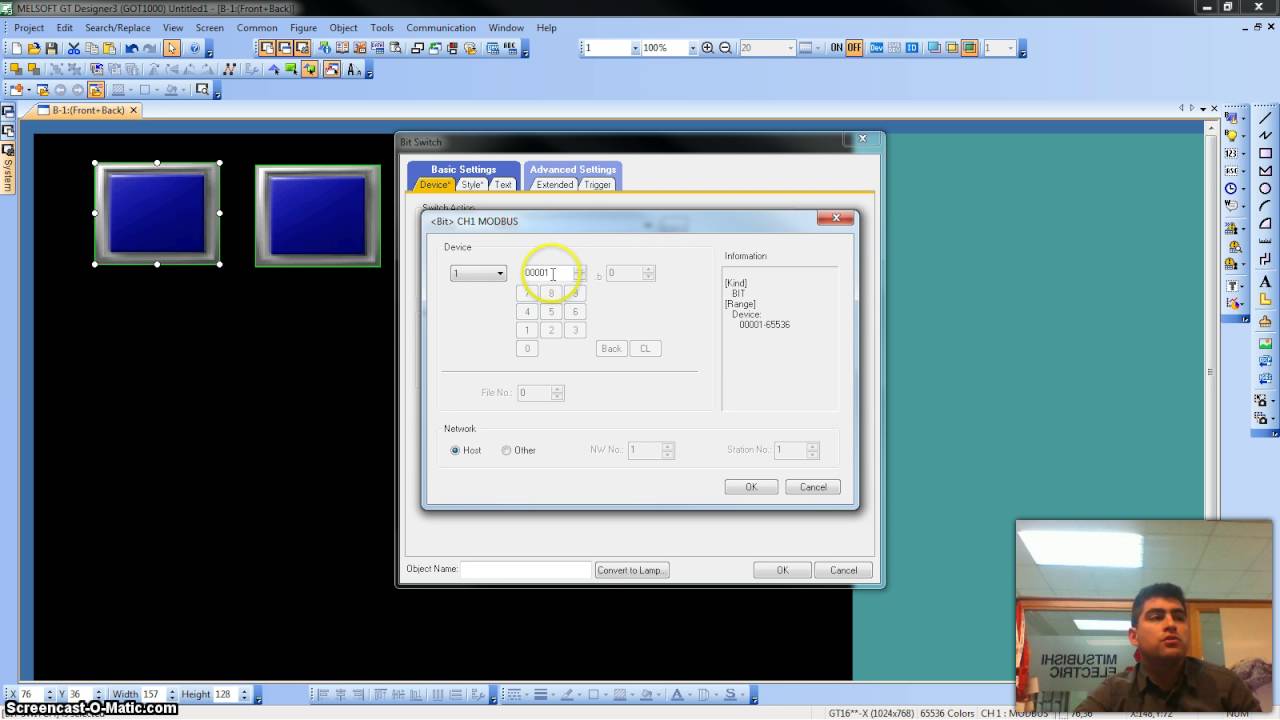Viewport: 1280px width, 720px height.
Task: Click the Save floppy disk icon
Action: point(50,48)
